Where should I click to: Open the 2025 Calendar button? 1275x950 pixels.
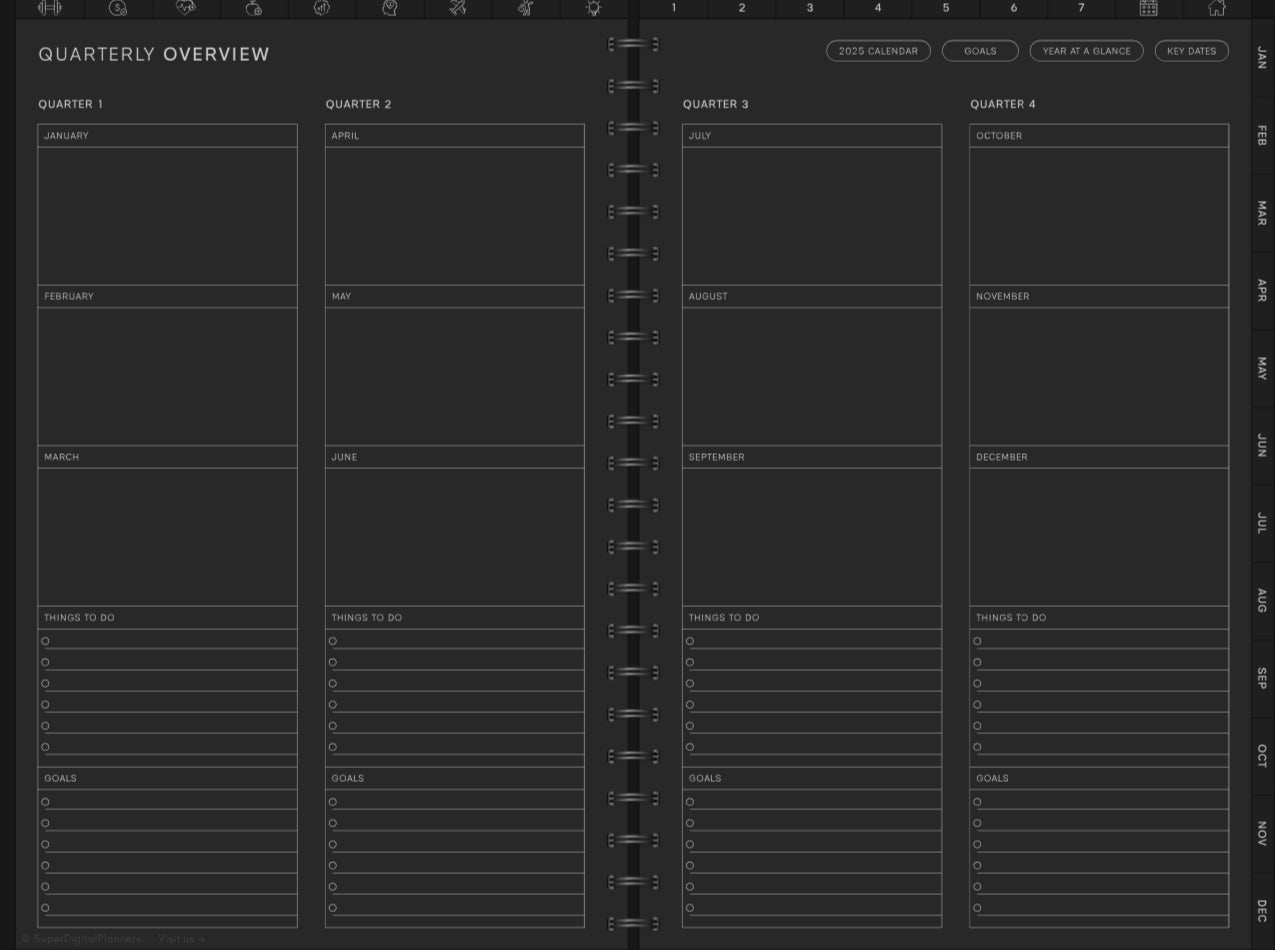878,51
